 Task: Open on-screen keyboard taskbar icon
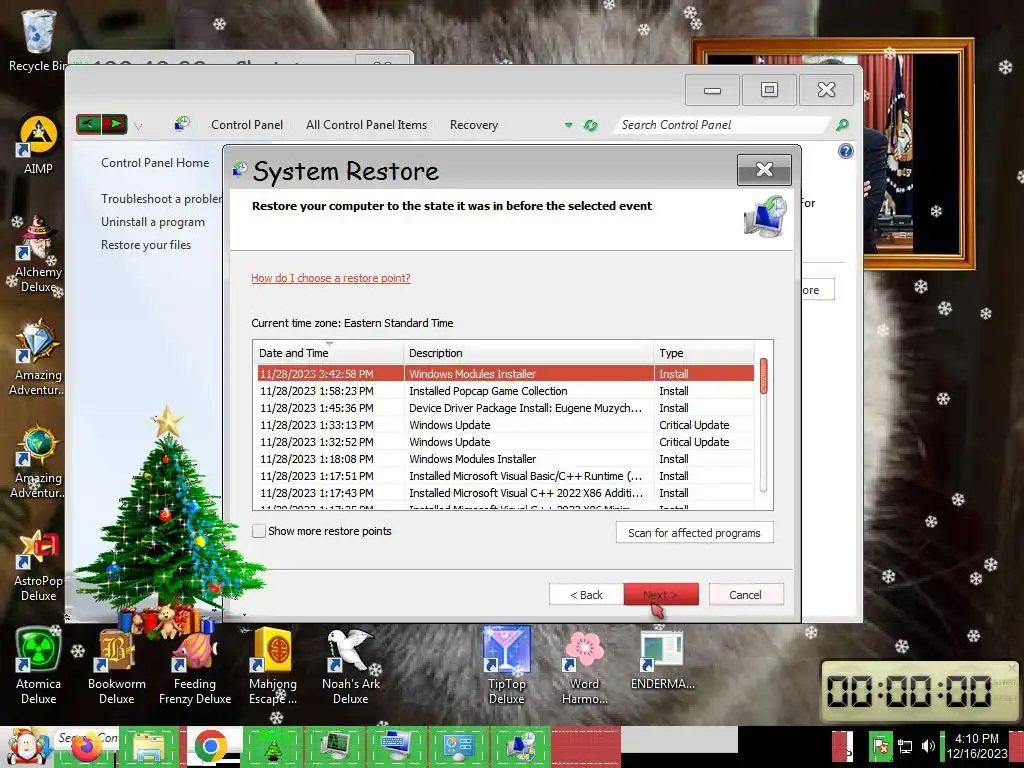(x=396, y=747)
